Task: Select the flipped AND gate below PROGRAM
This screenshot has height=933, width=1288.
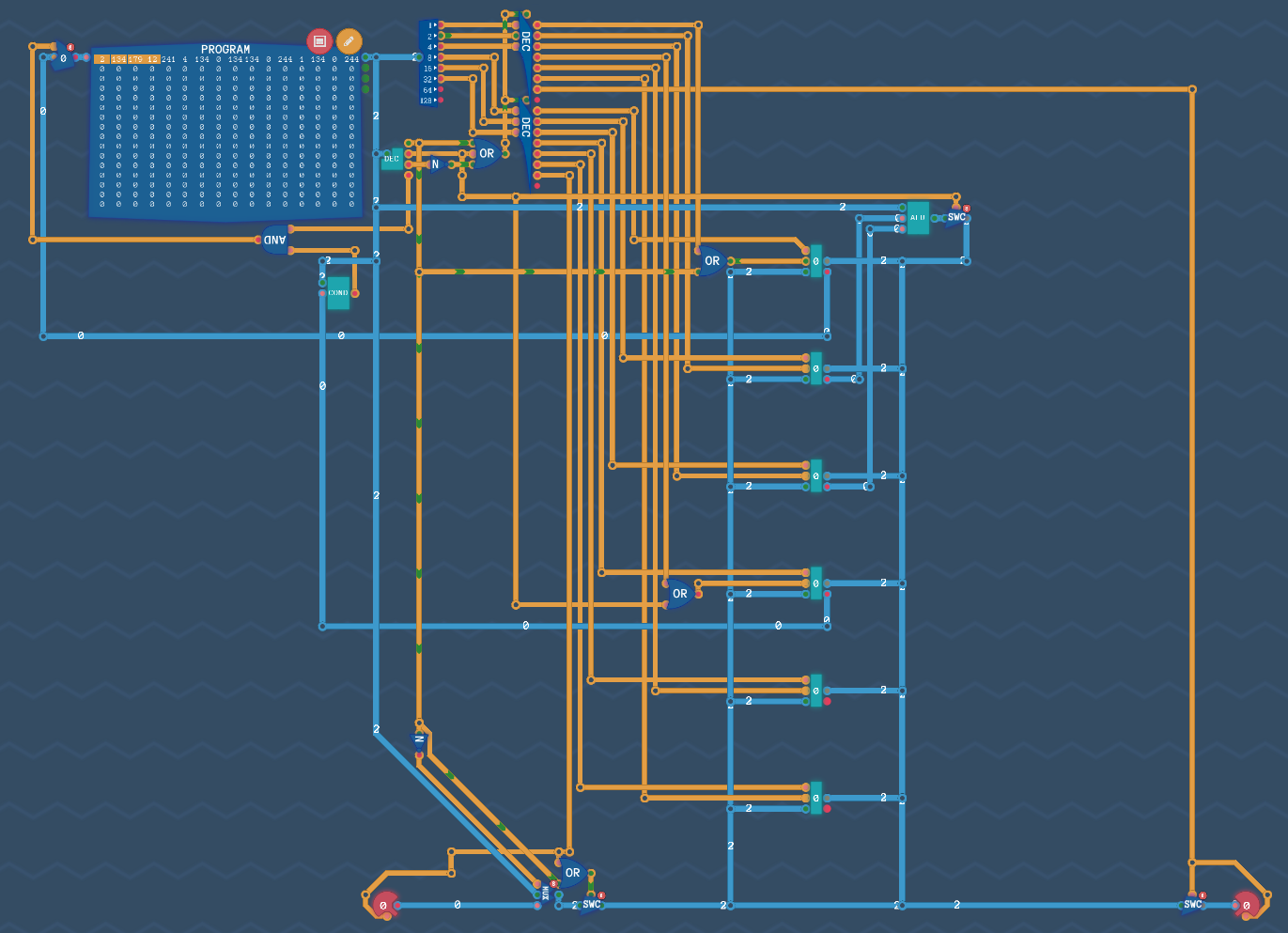Action: (274, 240)
